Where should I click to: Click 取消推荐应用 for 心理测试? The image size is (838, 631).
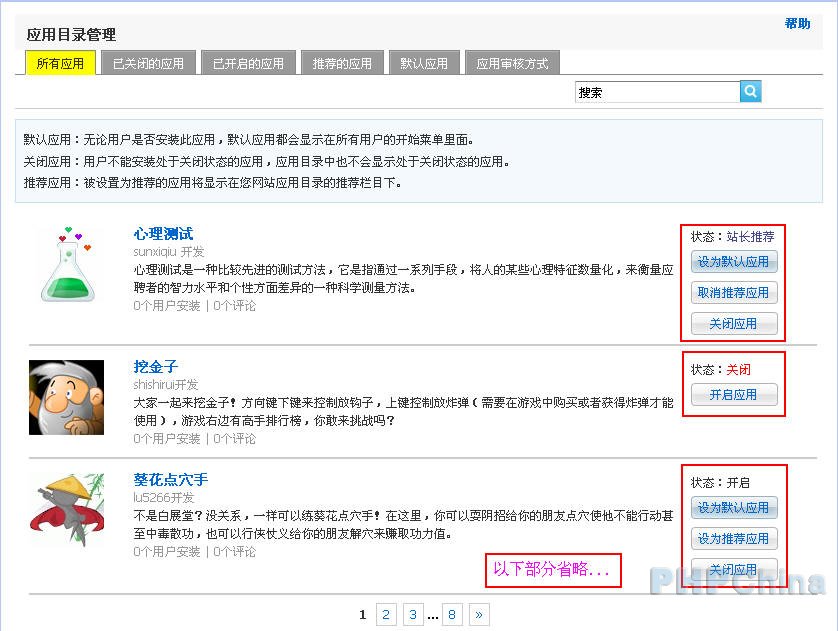pos(733,292)
